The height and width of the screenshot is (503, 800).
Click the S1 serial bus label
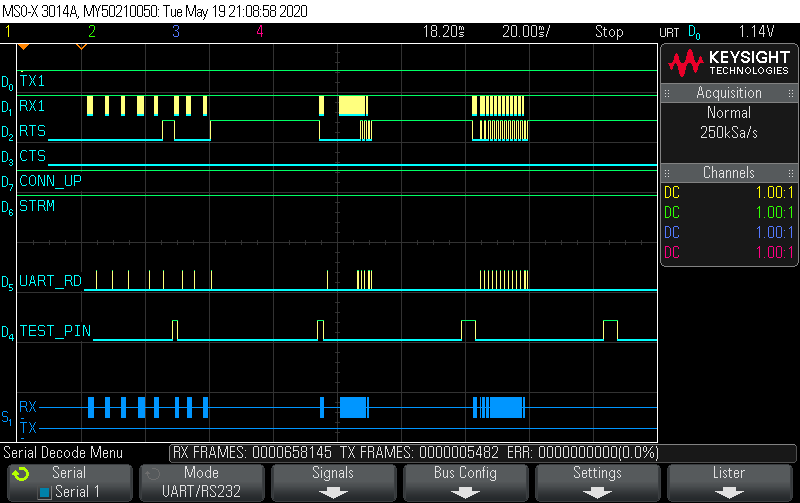coord(7,418)
